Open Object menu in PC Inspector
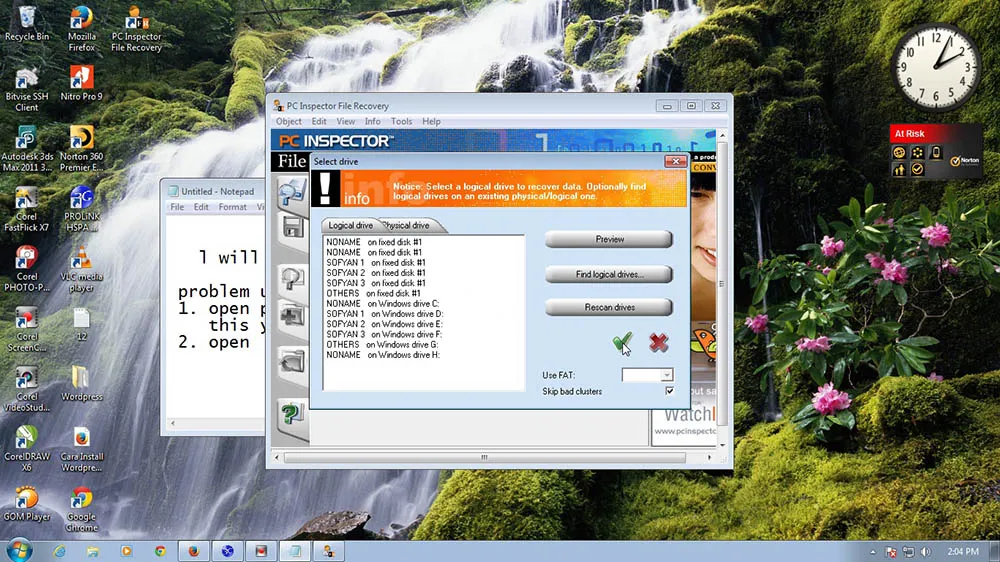1000x562 pixels. coord(288,121)
